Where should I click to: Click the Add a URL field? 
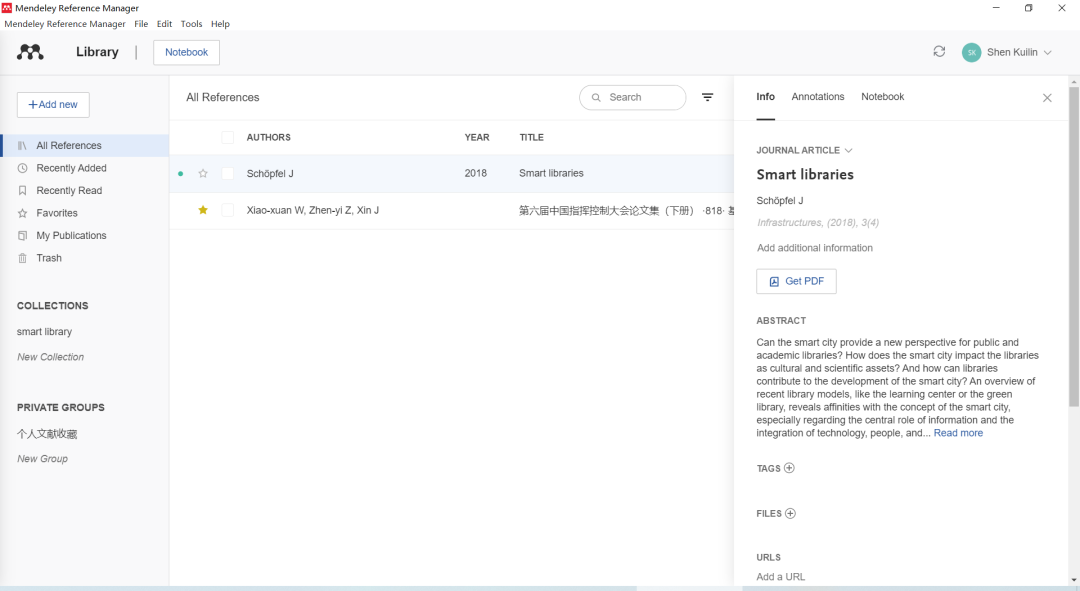pyautogui.click(x=780, y=577)
